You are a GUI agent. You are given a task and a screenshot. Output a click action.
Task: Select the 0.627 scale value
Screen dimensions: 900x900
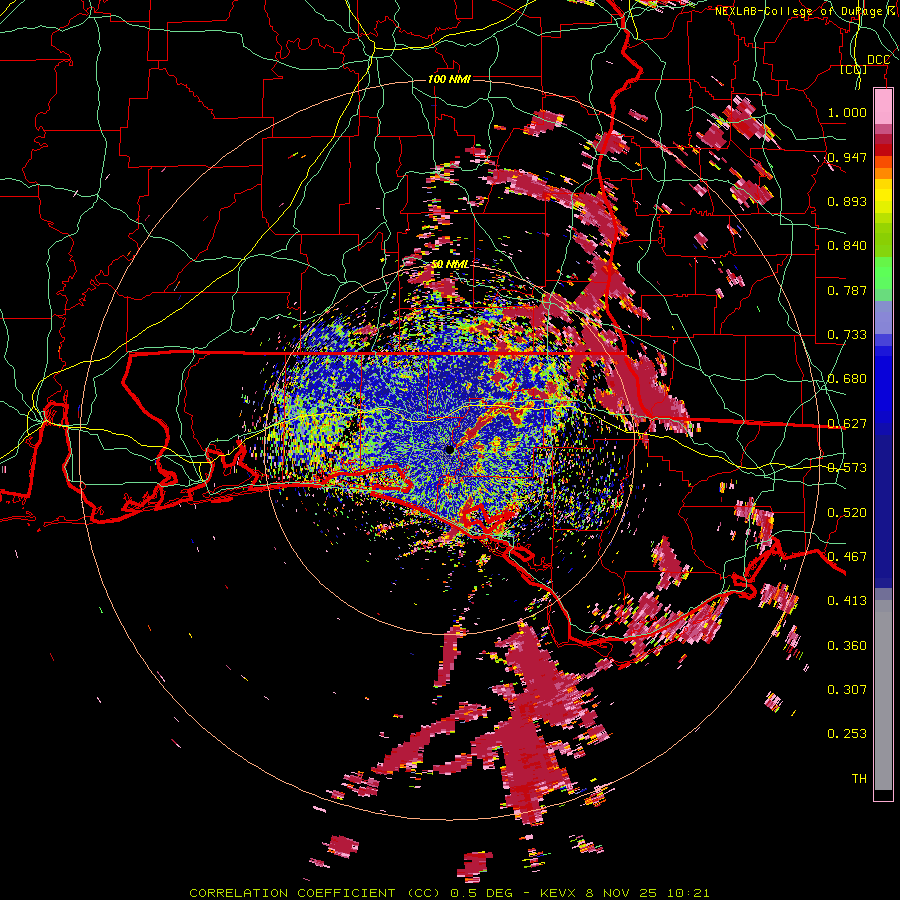[847, 424]
